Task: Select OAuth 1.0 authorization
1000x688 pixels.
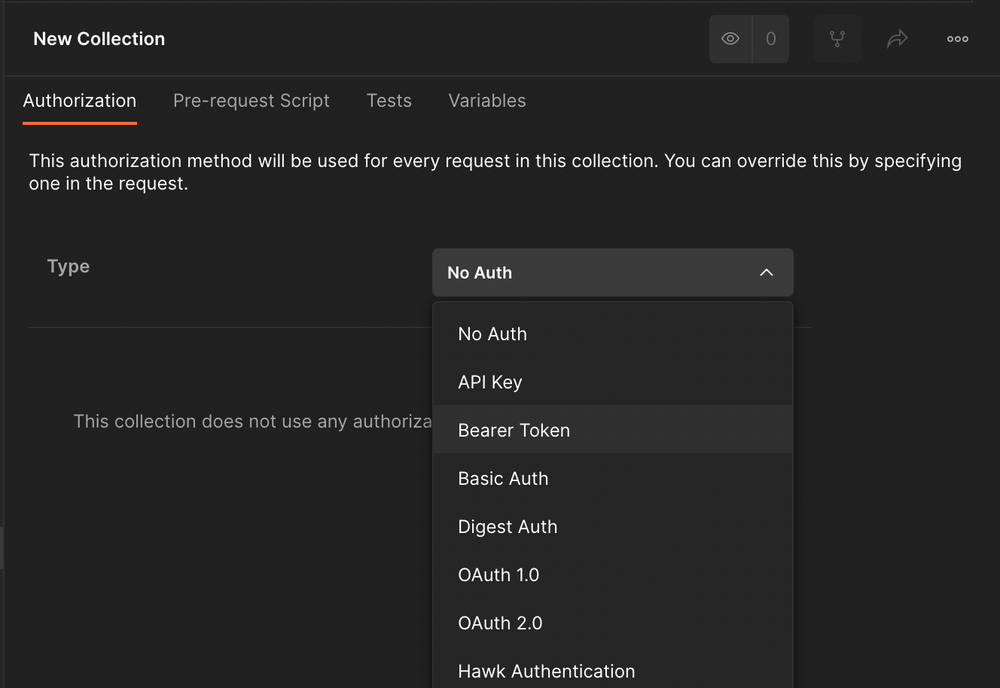Action: tap(498, 575)
